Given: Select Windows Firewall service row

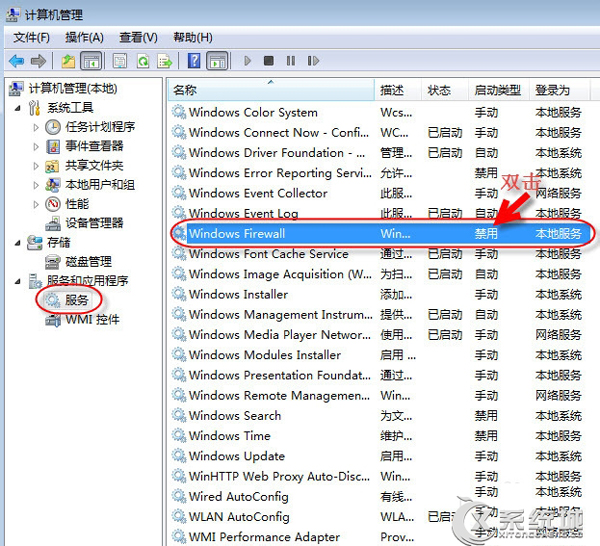Looking at the screenshot, I should (381, 234).
